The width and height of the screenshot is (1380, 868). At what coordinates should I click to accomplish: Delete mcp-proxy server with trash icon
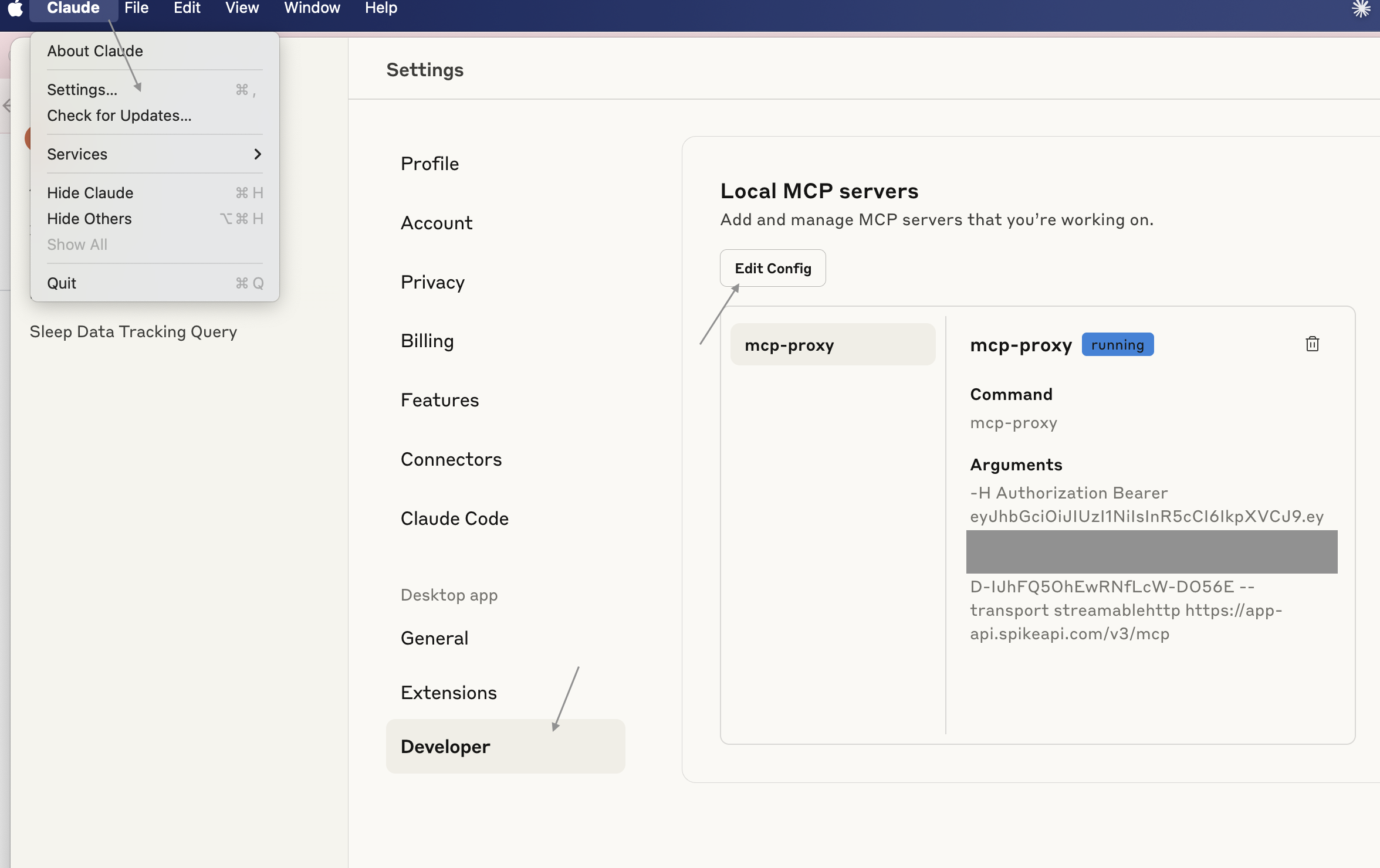[x=1313, y=344]
